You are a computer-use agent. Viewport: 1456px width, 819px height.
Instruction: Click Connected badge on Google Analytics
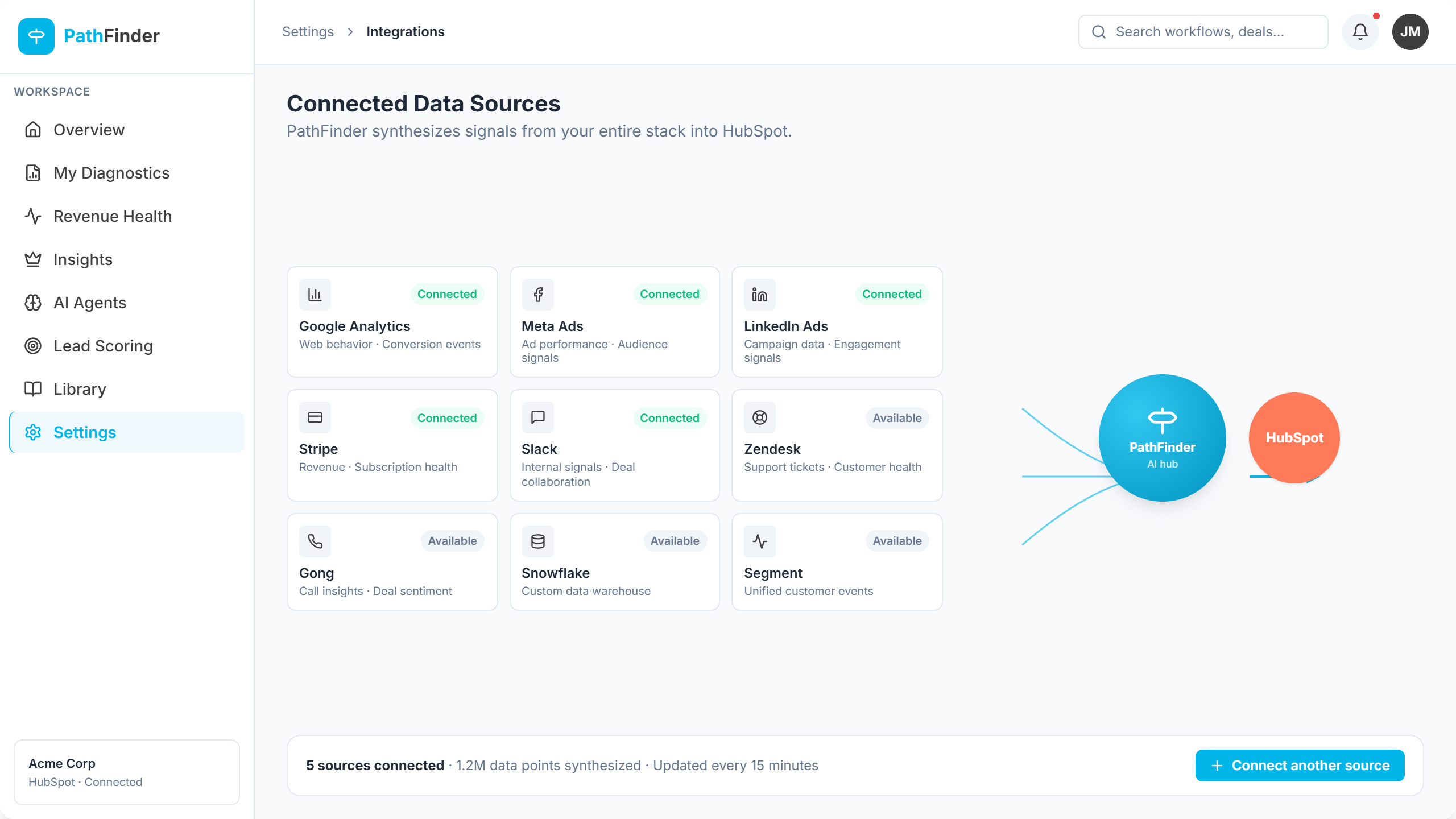(447, 294)
